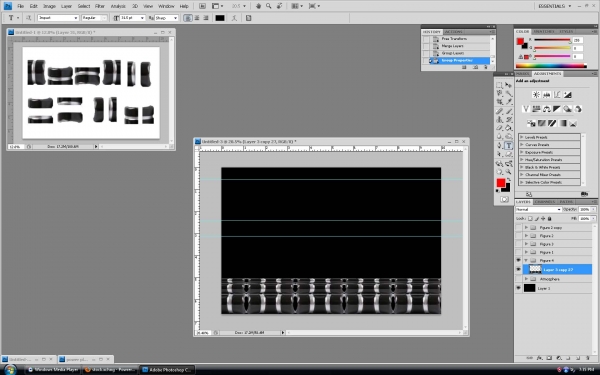Select the Eraser tool
This screenshot has width=600, height=375.
(499, 128)
